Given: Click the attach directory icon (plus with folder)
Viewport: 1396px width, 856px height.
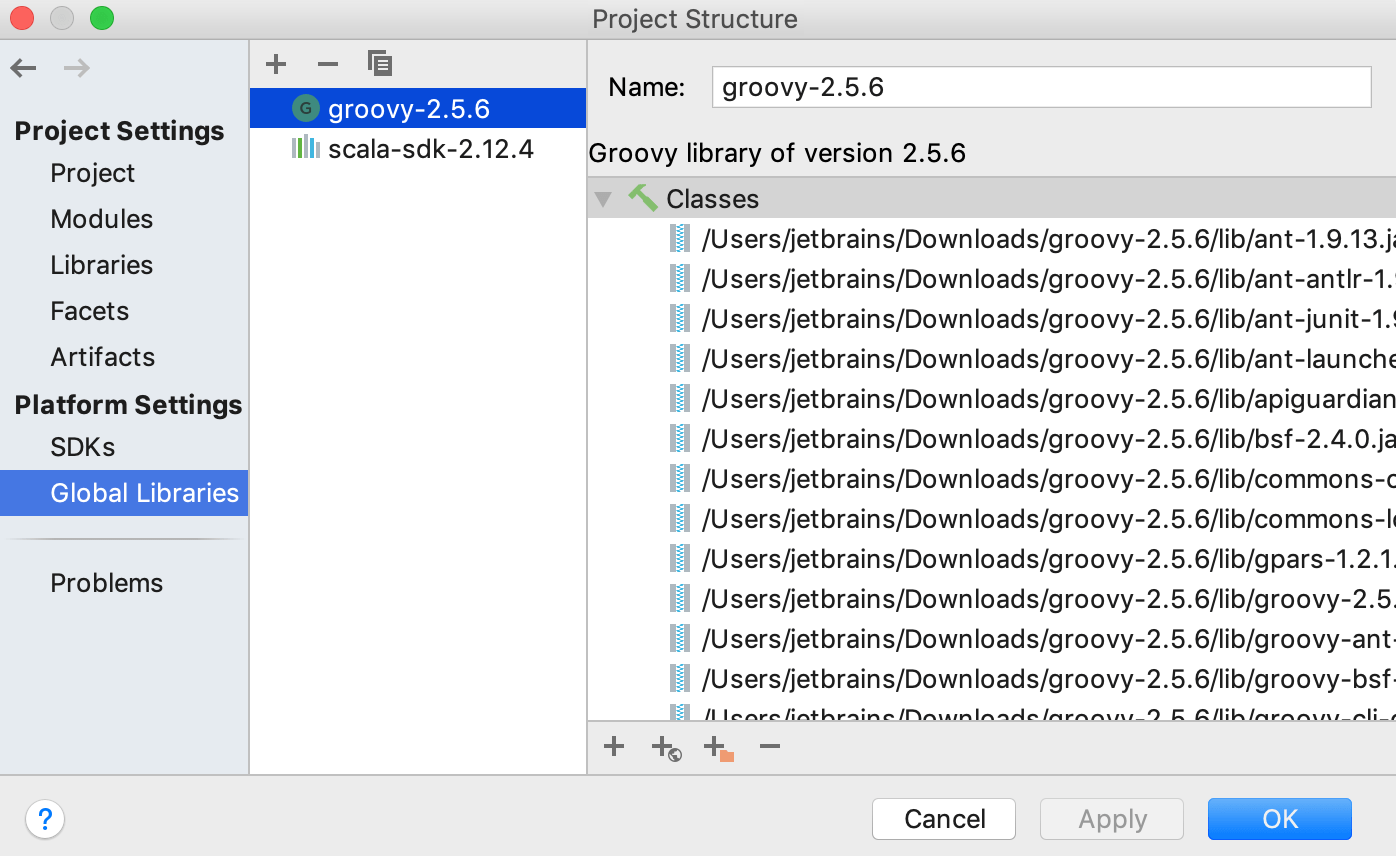Looking at the screenshot, I should click(x=719, y=747).
